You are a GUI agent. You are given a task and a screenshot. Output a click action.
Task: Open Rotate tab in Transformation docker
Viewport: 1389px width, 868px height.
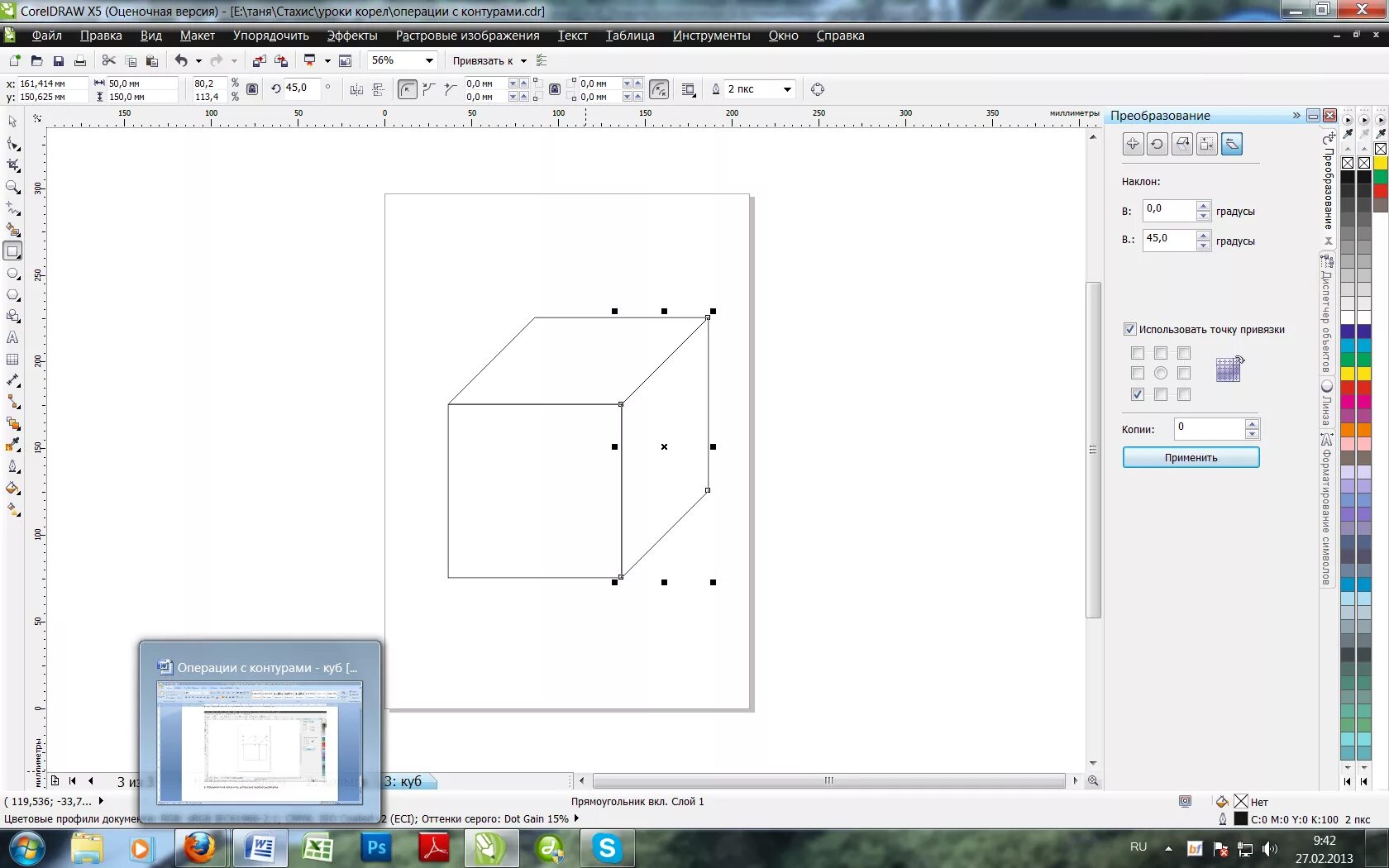click(1157, 144)
